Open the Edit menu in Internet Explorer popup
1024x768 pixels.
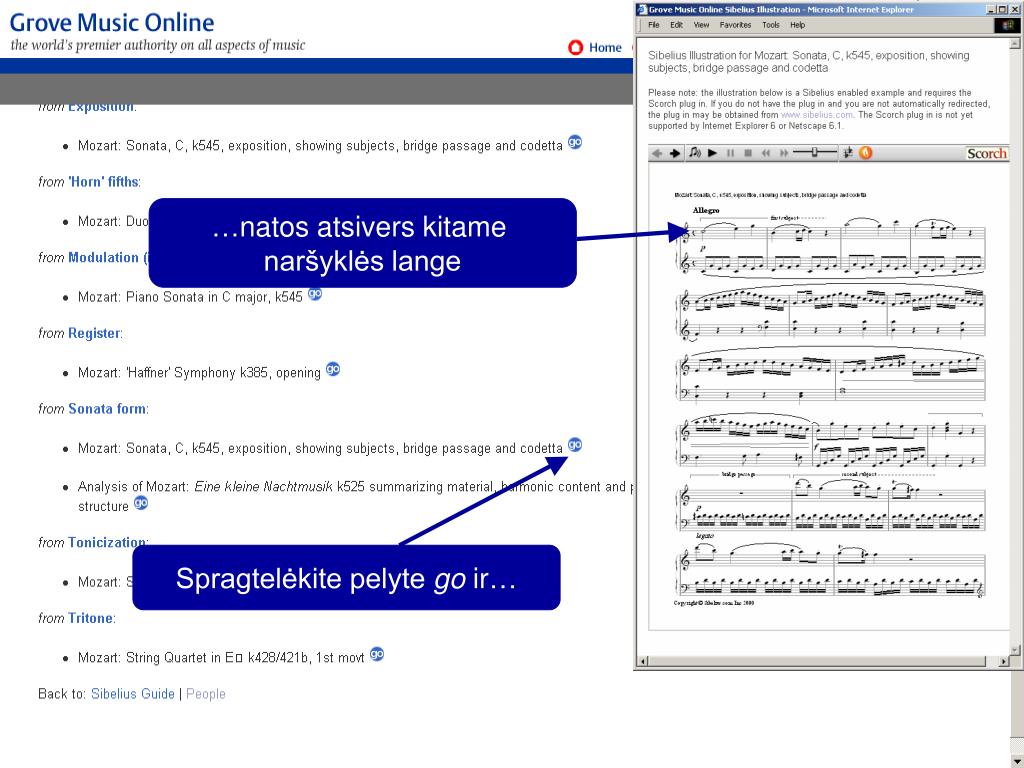[x=677, y=25]
